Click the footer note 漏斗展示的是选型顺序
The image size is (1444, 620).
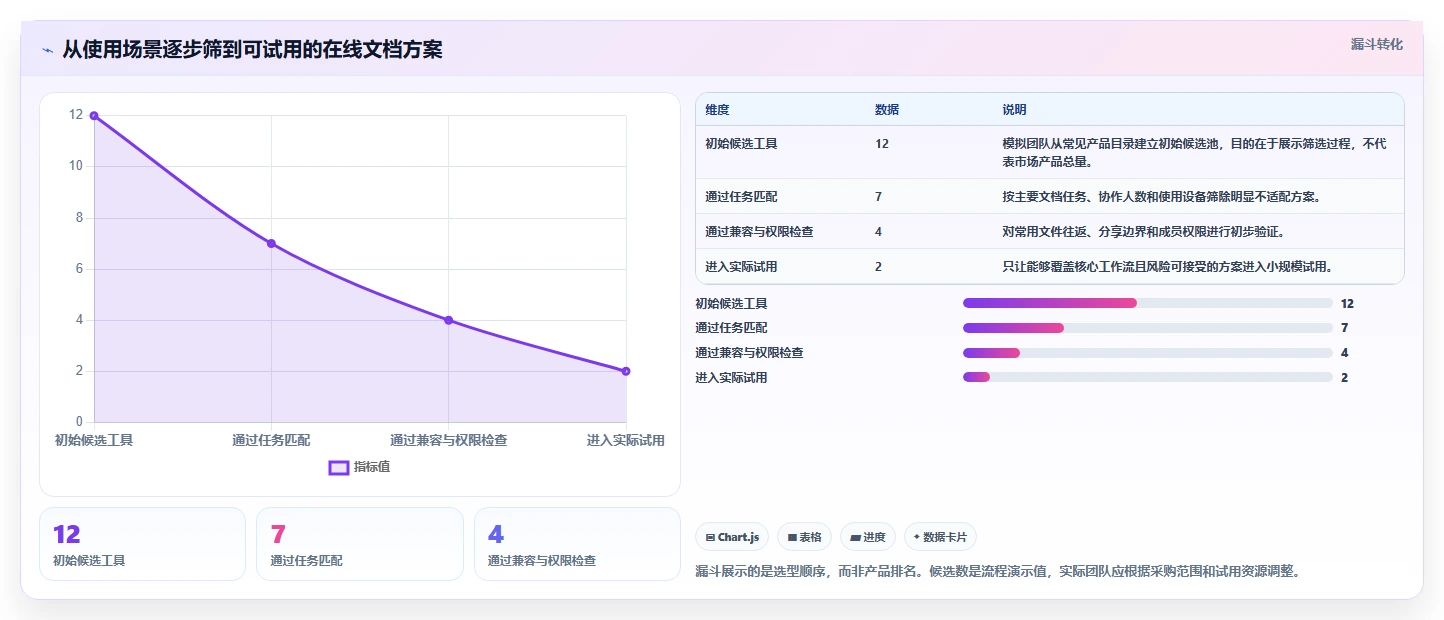tap(997, 572)
